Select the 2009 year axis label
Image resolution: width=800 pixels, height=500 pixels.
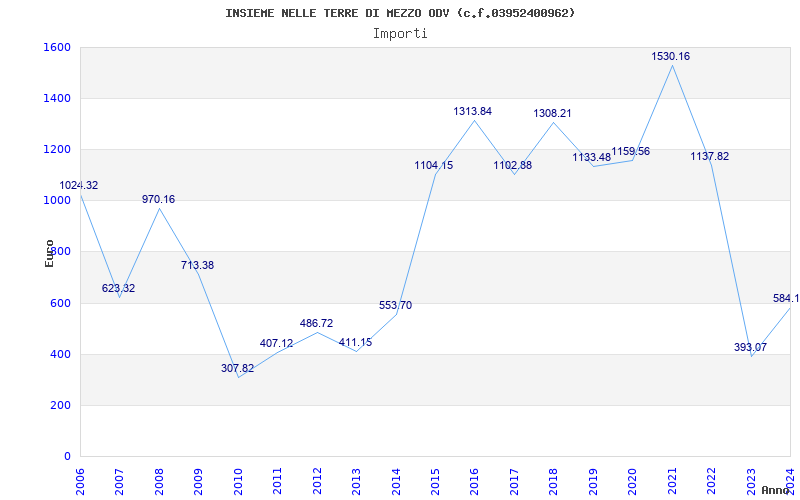(198, 481)
